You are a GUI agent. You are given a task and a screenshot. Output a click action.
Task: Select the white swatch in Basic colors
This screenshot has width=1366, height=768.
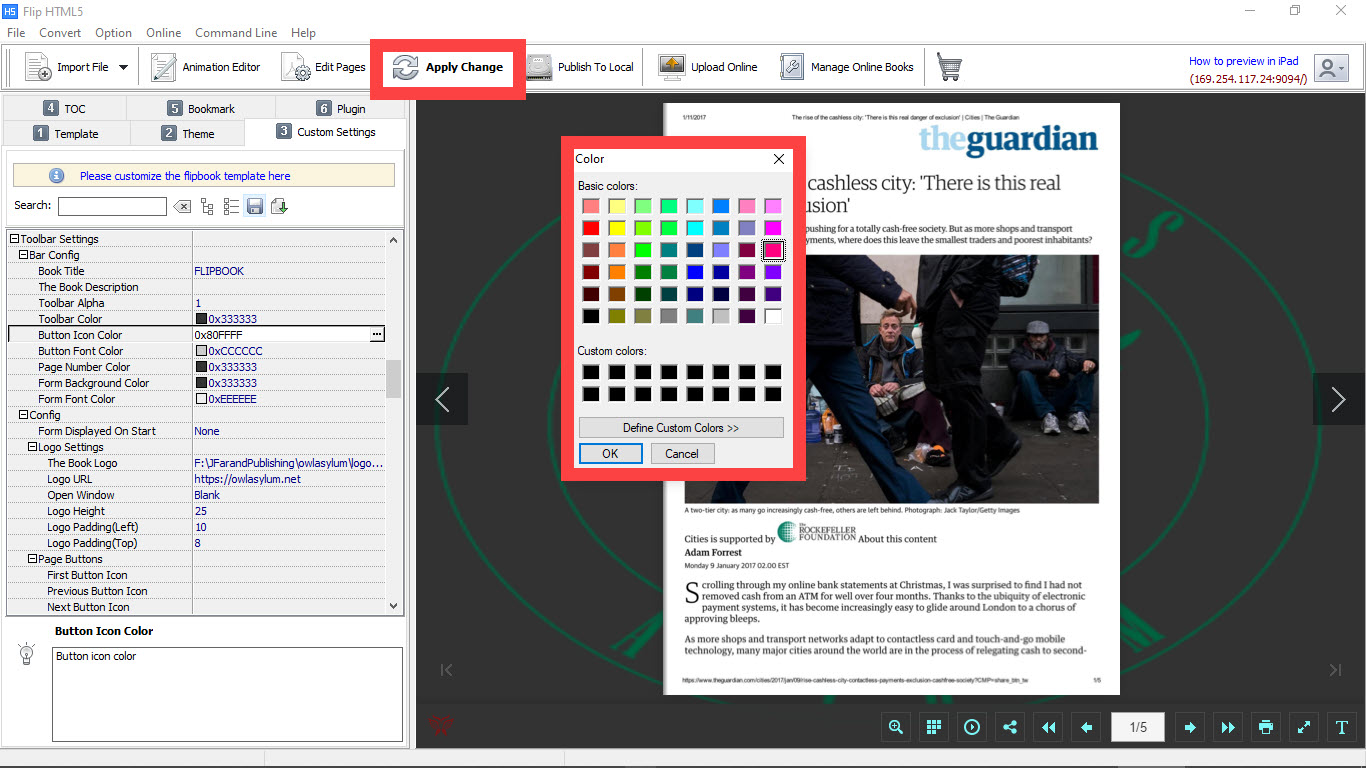tap(773, 316)
